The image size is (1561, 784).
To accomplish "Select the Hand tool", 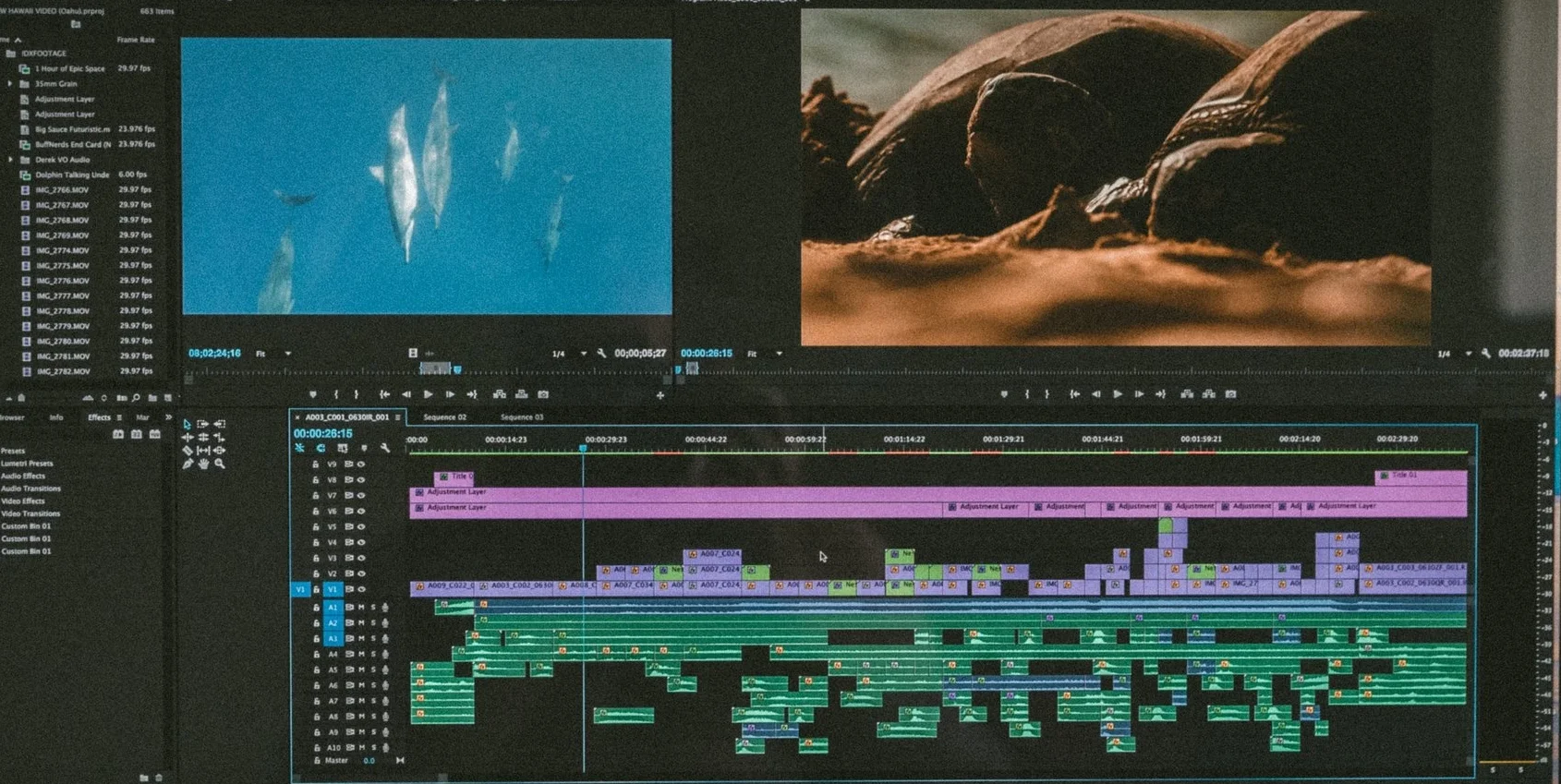I will [x=203, y=464].
